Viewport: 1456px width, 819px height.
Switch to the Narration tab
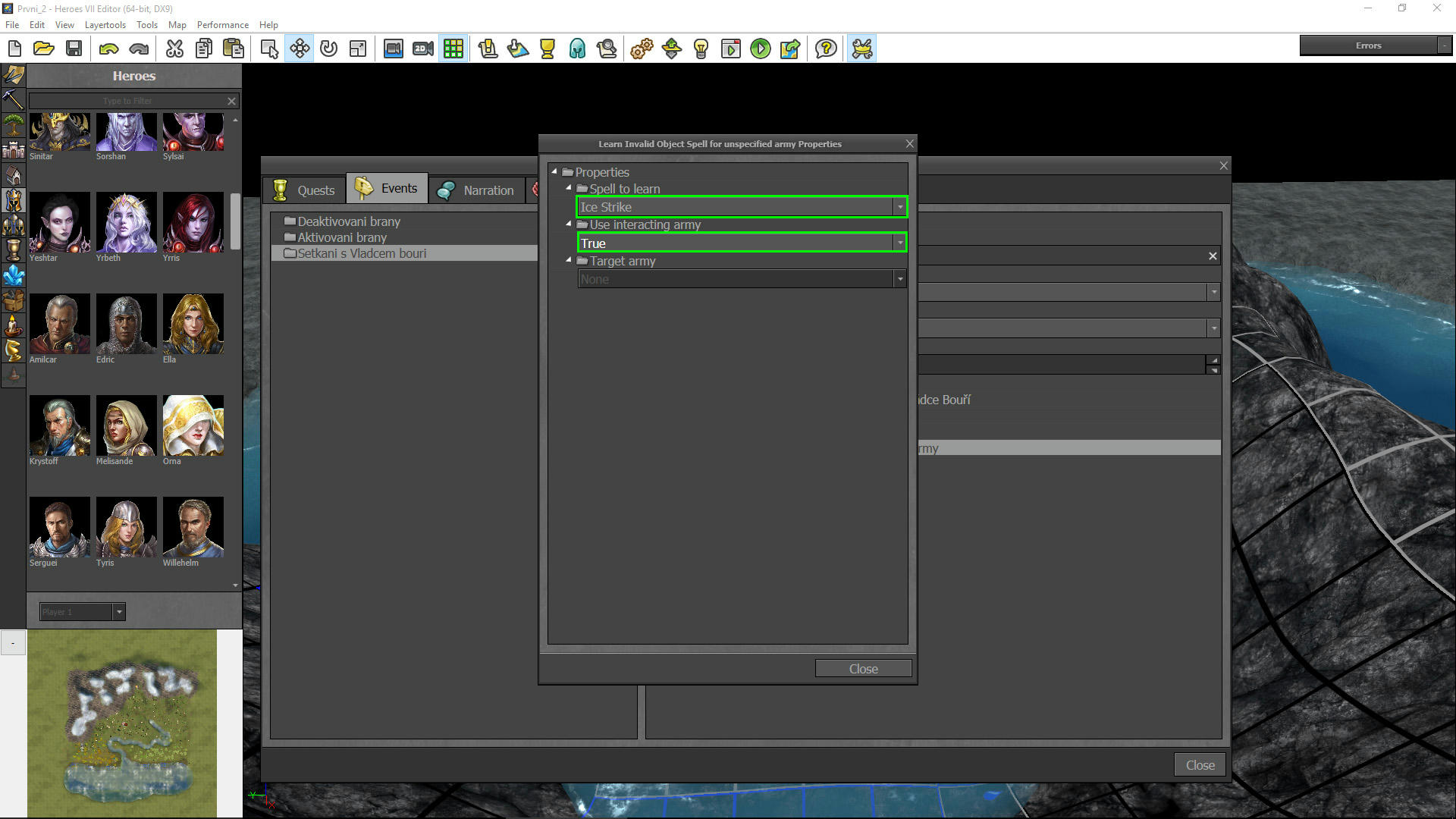point(478,190)
